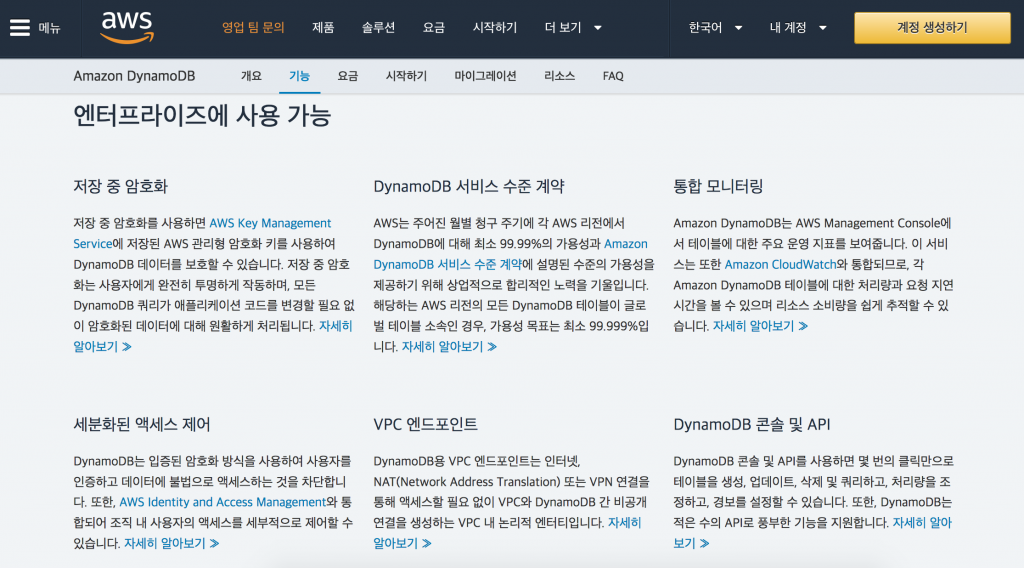The height and width of the screenshot is (568, 1024).
Task: Click the 통합 모니터링 heading
Action: [718, 186]
